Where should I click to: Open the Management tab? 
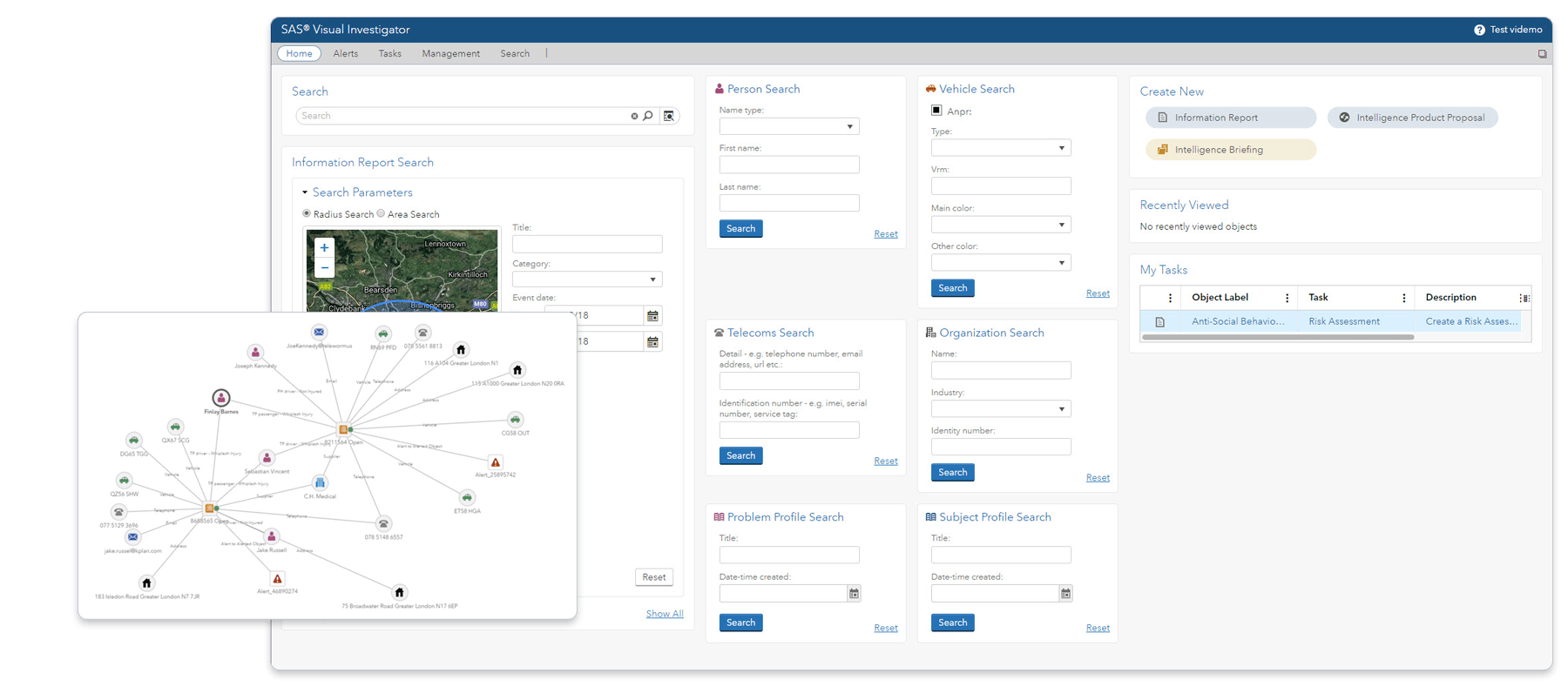click(x=451, y=54)
